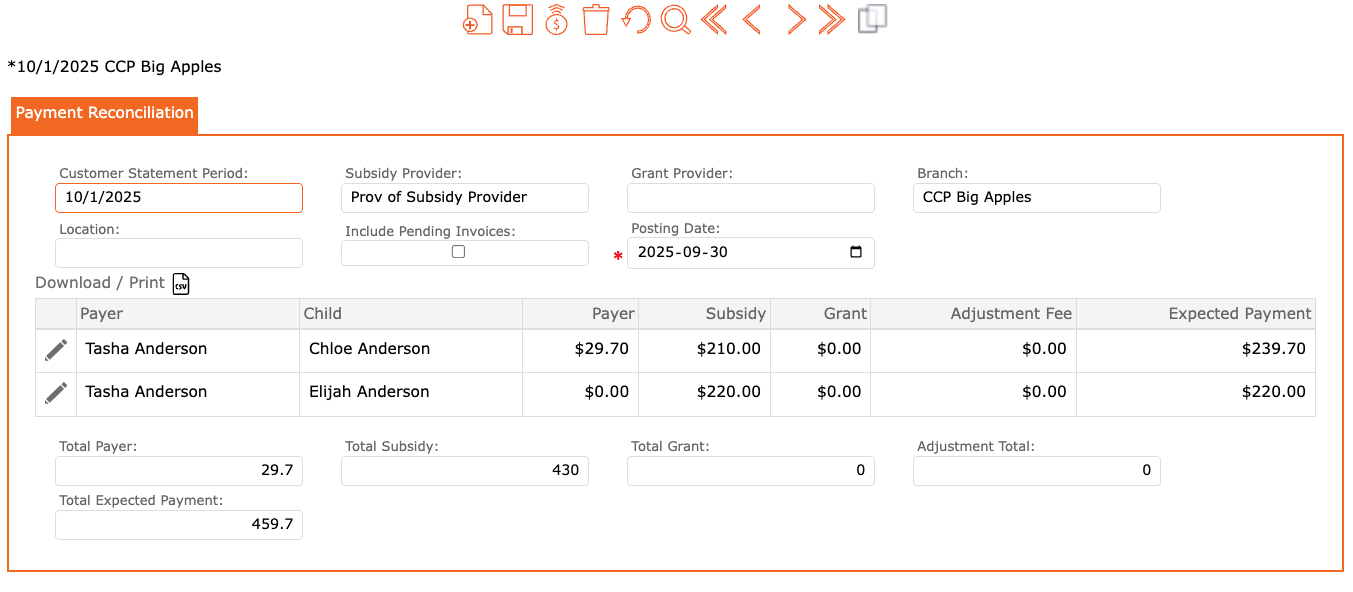The width and height of the screenshot is (1353, 592).
Task: Download table as CSV file icon
Action: click(181, 284)
